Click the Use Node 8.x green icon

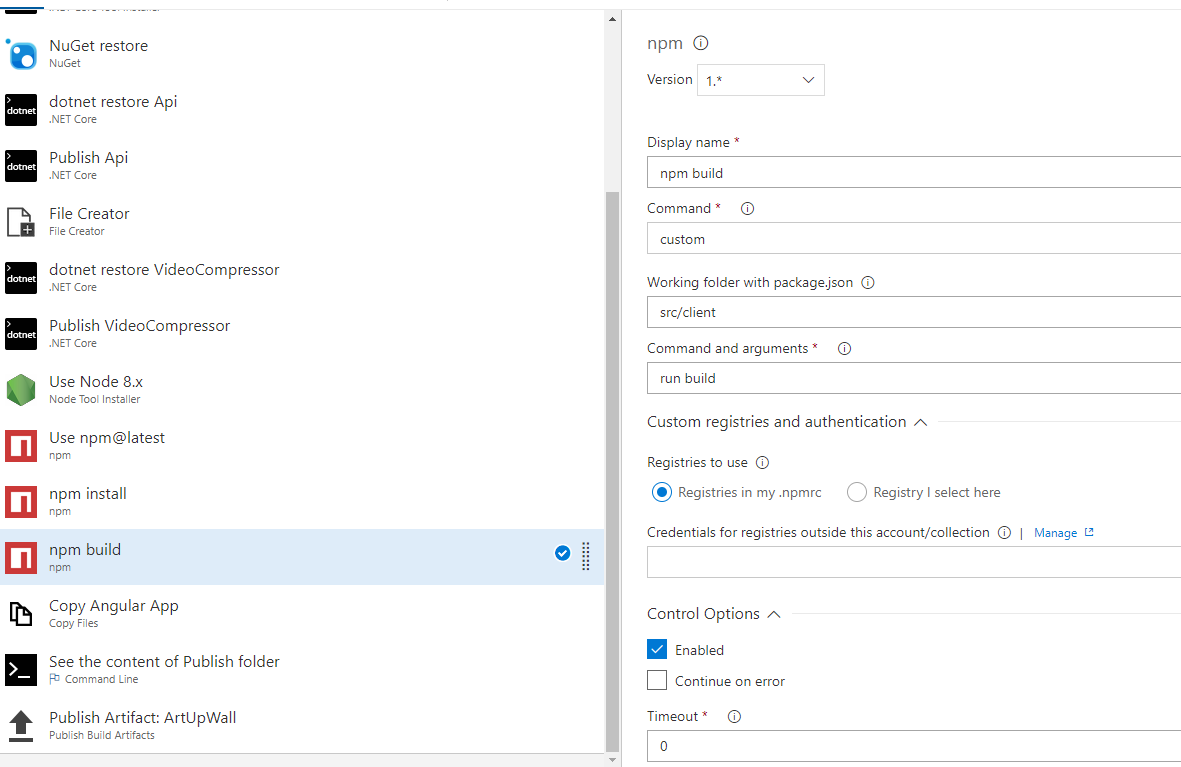click(21, 390)
